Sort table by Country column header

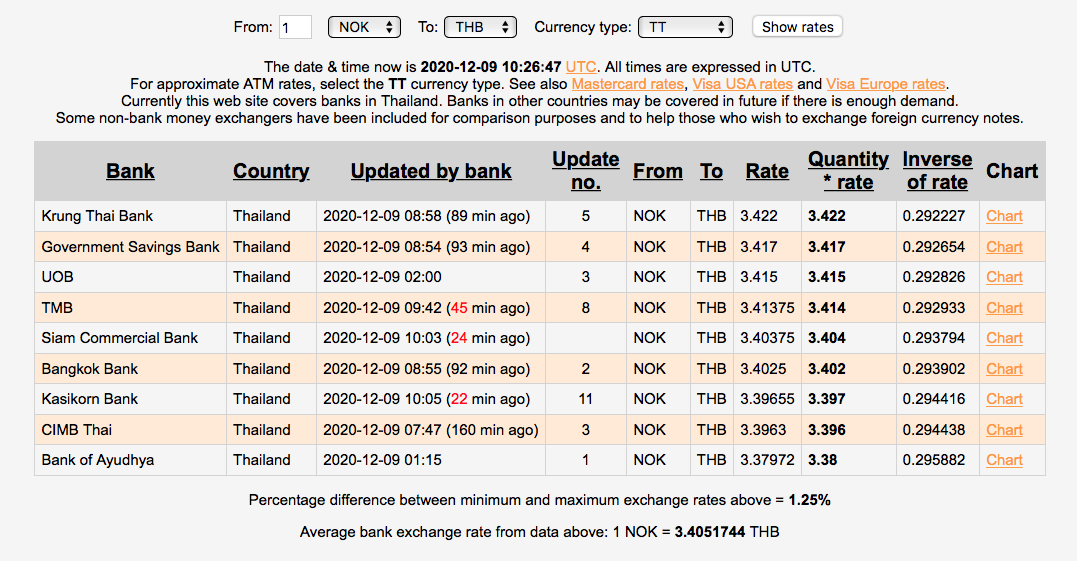pyautogui.click(x=271, y=171)
